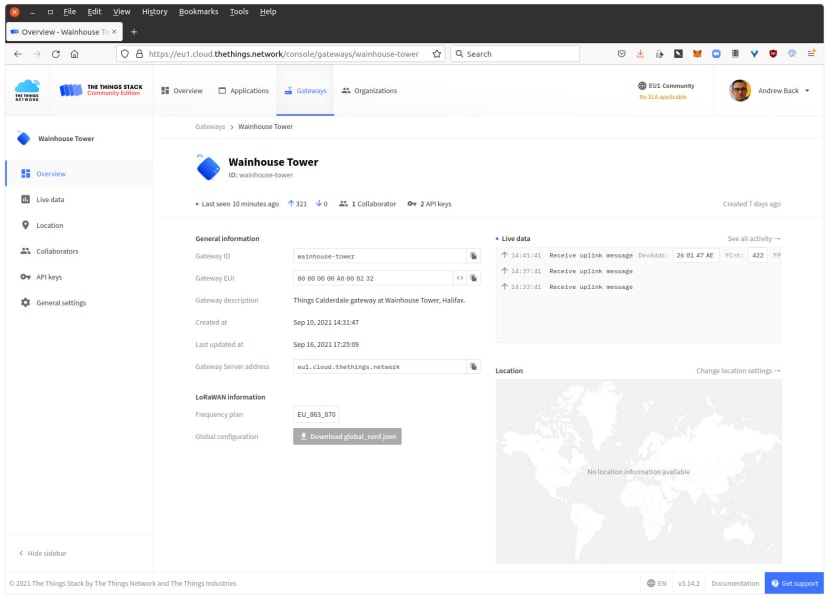Copy the Gateway ID to clipboard
The image size is (829, 599).
(x=474, y=256)
